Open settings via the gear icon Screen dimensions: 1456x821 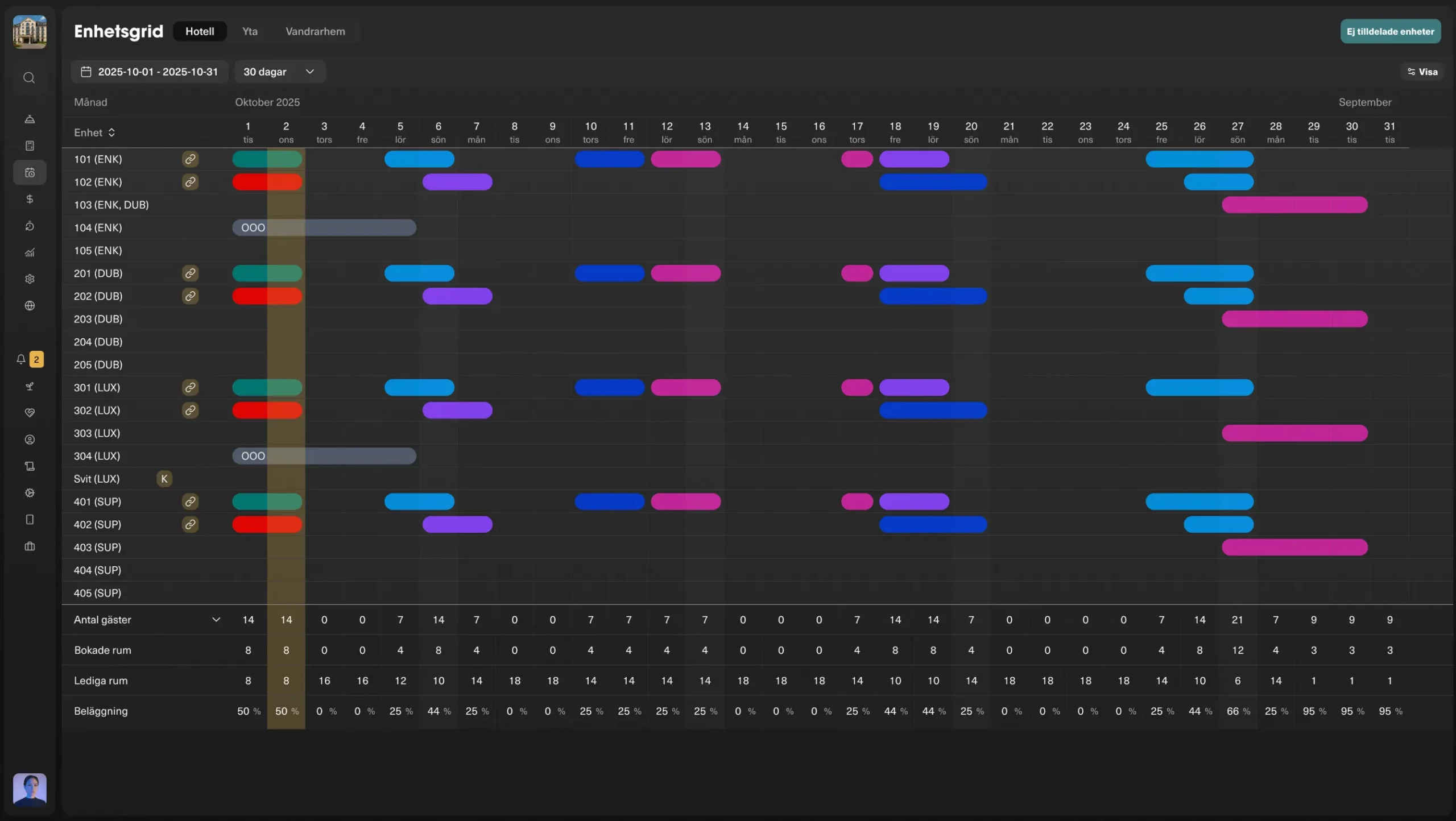[30, 279]
